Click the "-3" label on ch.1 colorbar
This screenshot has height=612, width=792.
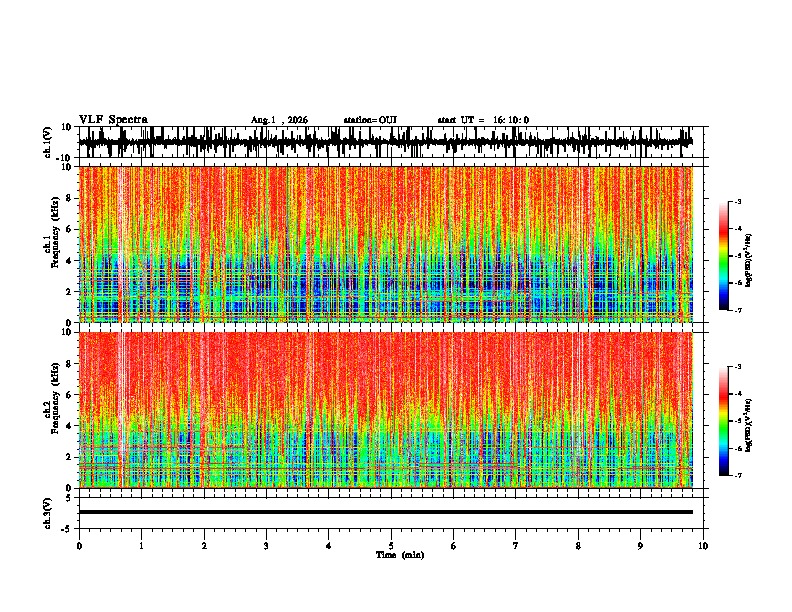click(x=737, y=201)
